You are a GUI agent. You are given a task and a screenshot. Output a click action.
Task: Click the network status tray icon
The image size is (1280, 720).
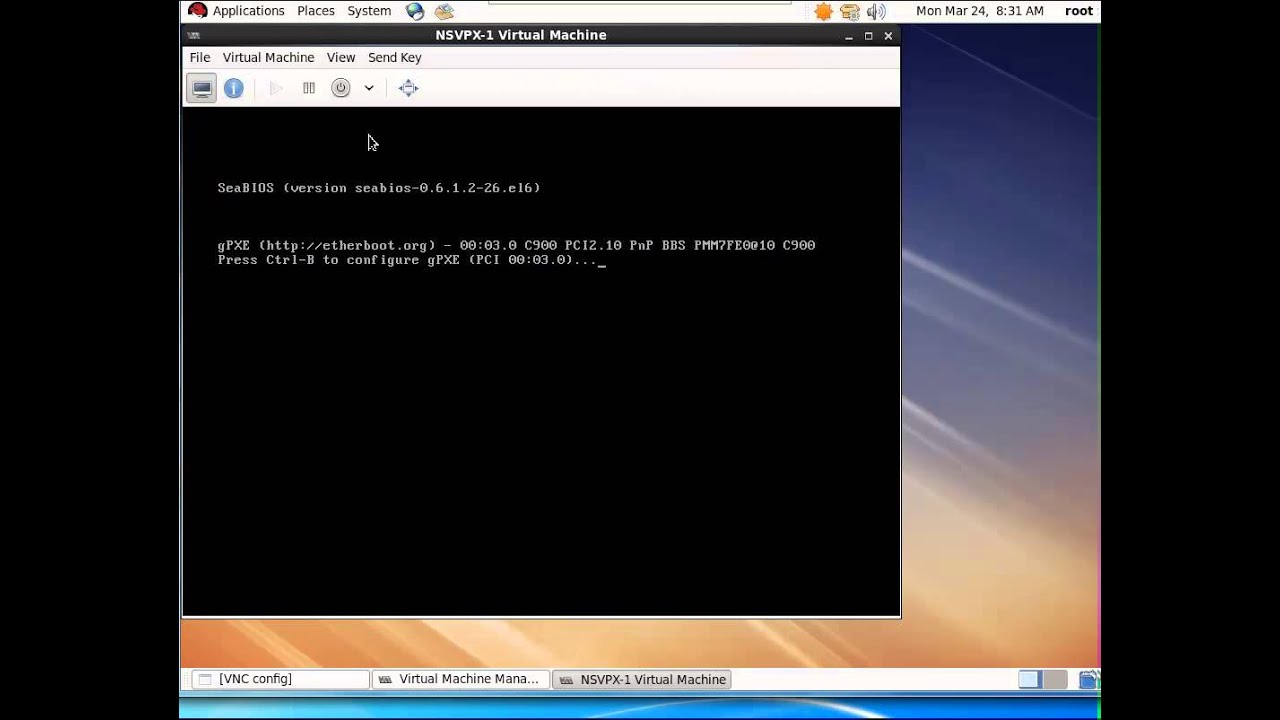pos(850,11)
